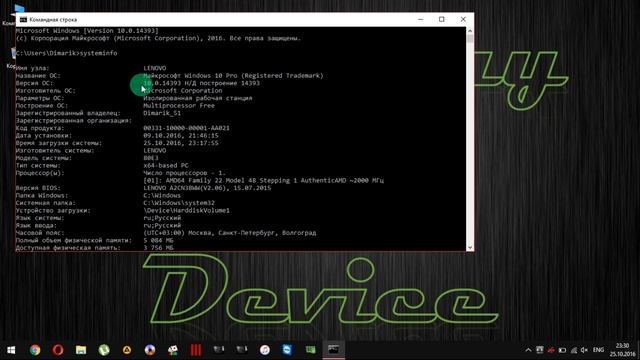Click '\Device\HarddiskVolume1' boot device value
Viewport: 640px width, 360px height.
tap(187, 210)
